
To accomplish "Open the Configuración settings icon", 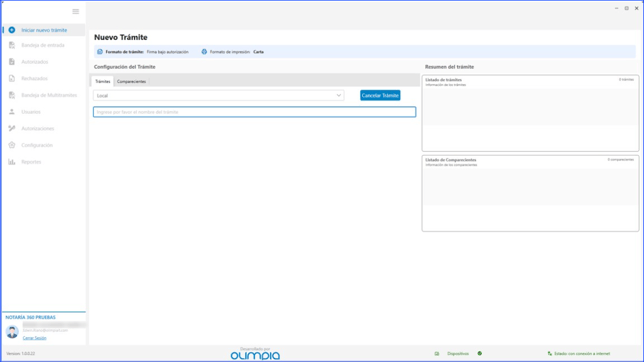I will [x=12, y=145].
